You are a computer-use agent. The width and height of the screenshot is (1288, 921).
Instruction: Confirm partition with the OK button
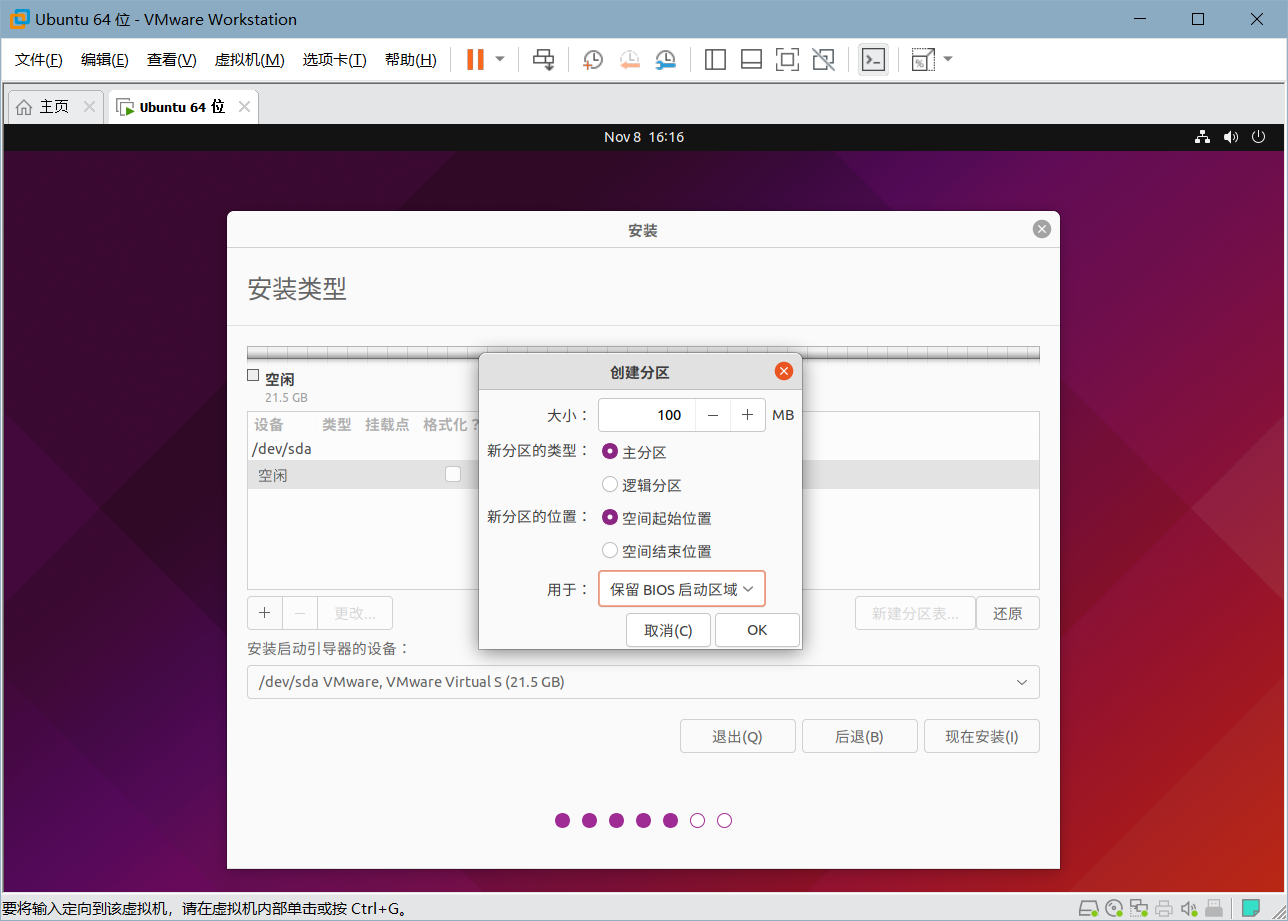click(757, 630)
